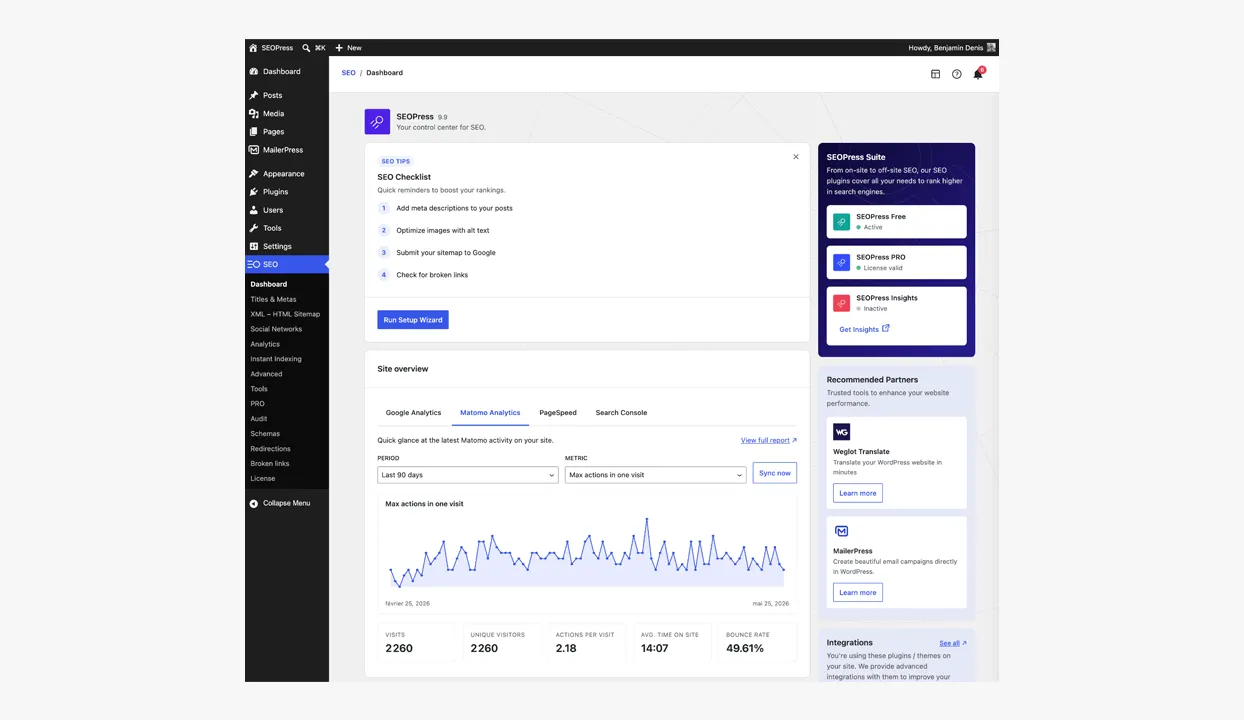Click Submit your sitemap to Google item
The image size is (1244, 720).
446,252
